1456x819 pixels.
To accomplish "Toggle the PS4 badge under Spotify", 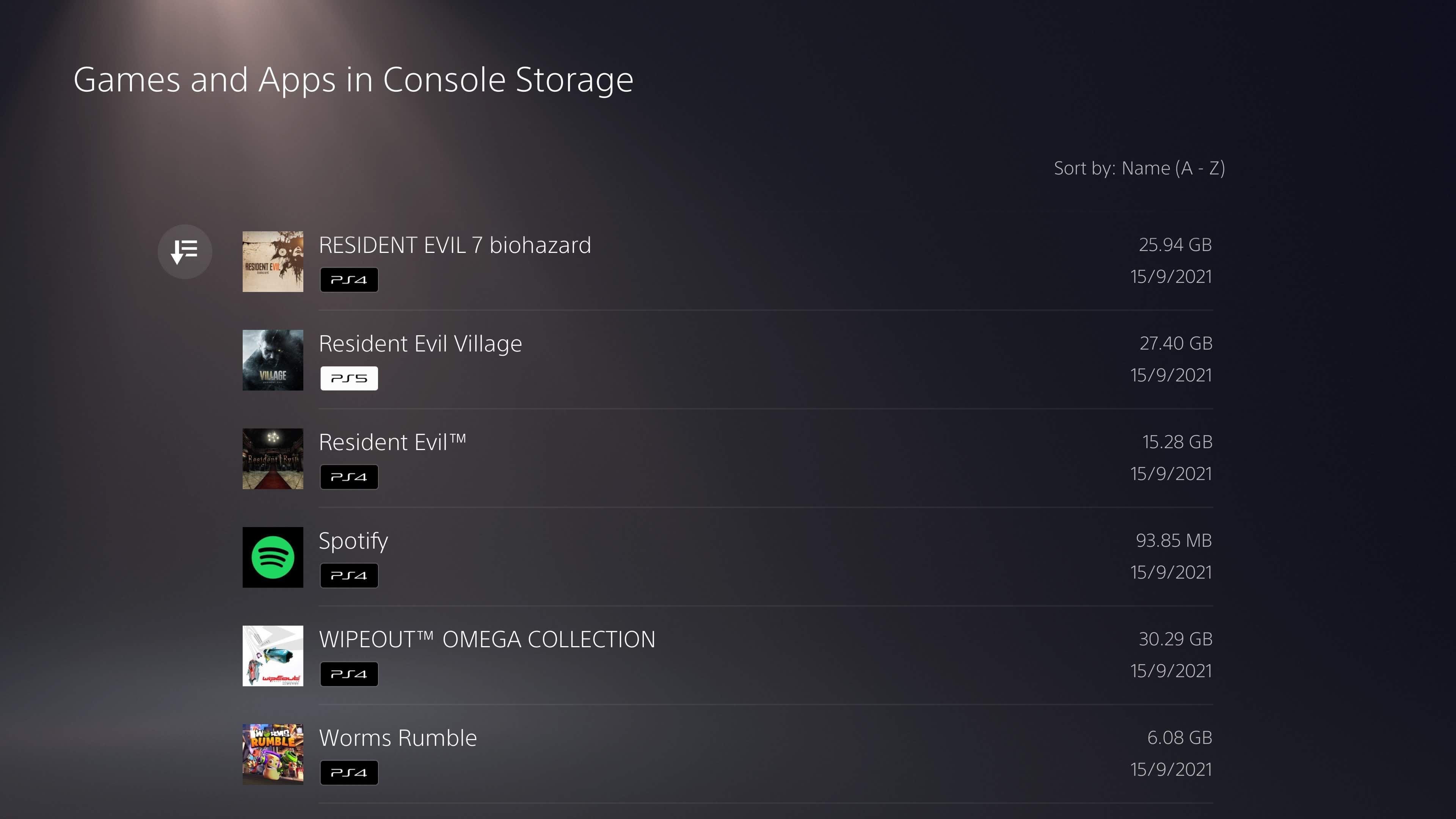I will (x=349, y=575).
